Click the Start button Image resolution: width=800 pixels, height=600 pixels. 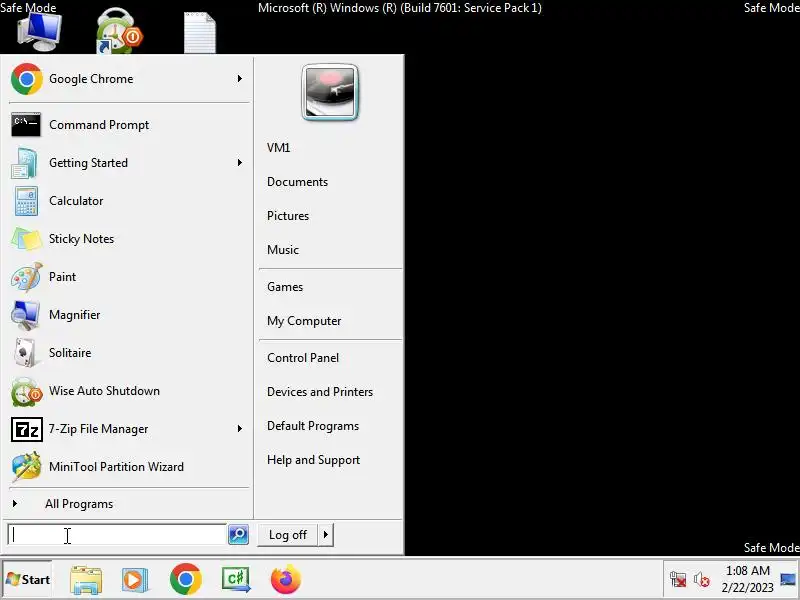click(x=28, y=580)
